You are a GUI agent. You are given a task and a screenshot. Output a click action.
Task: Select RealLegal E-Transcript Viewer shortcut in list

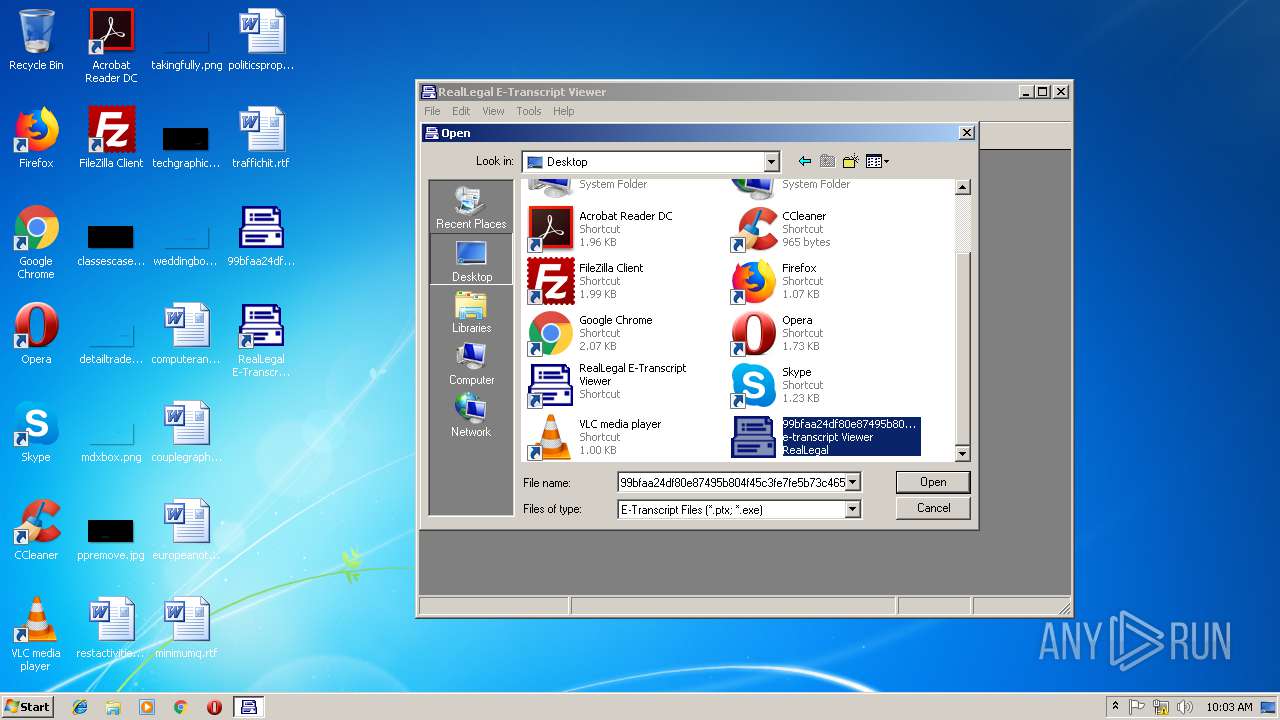pos(608,385)
